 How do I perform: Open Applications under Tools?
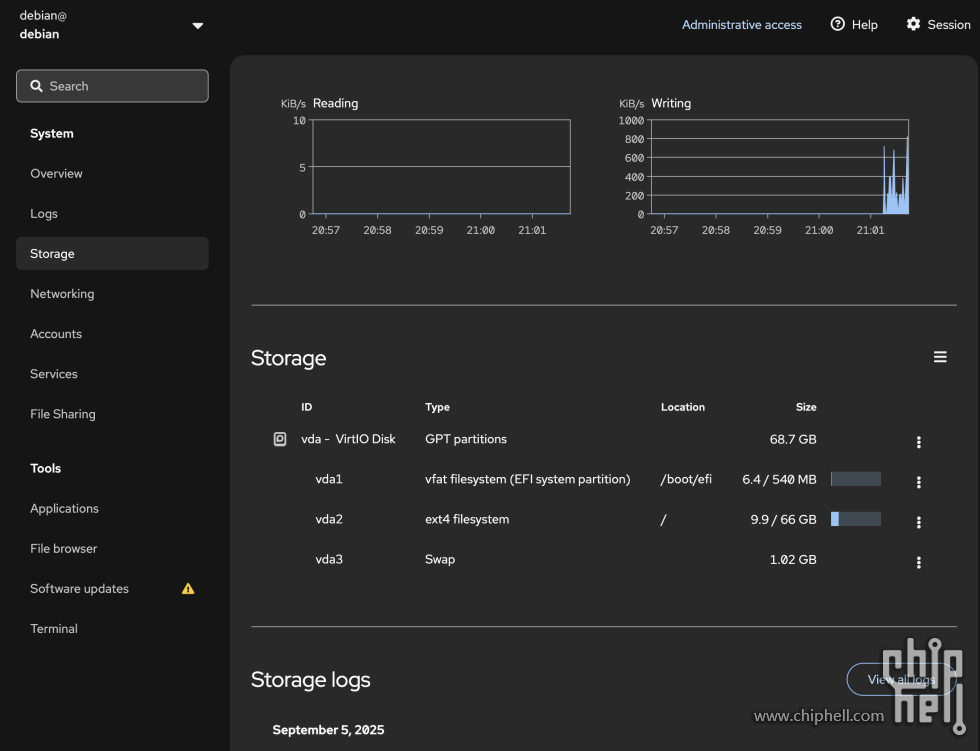tap(64, 508)
